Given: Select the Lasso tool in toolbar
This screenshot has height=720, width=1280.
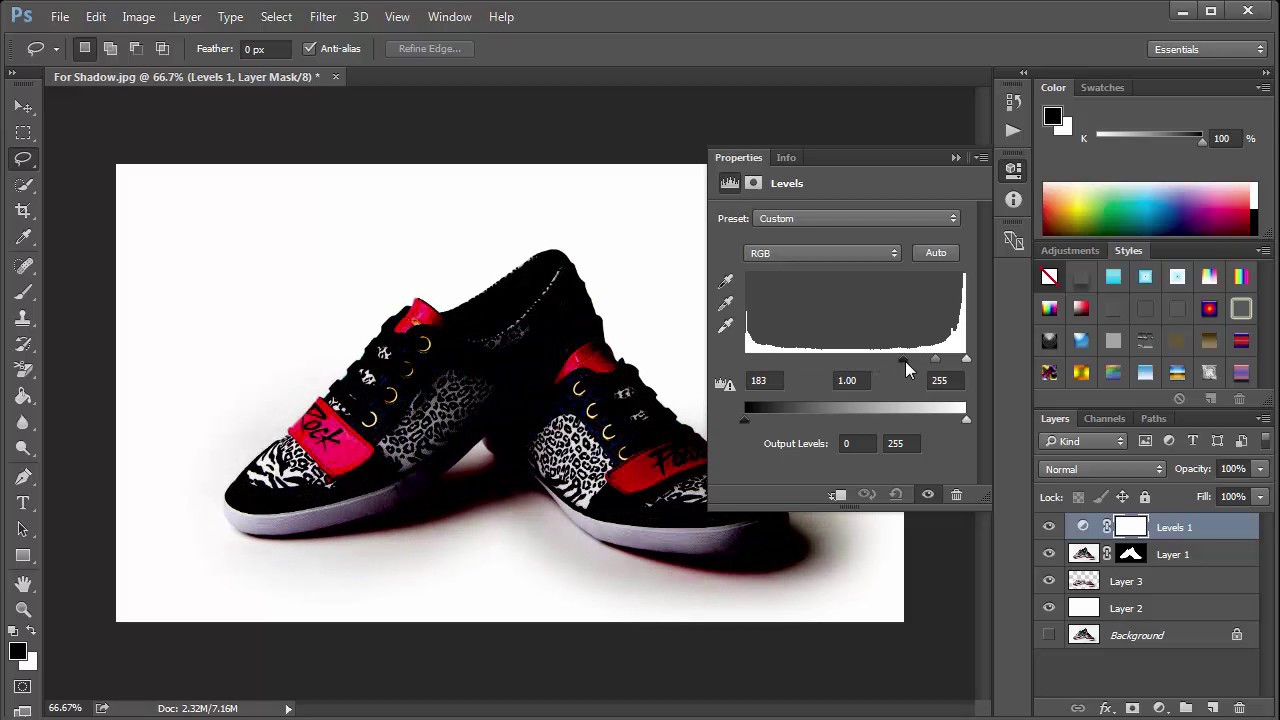Looking at the screenshot, I should 23,158.
